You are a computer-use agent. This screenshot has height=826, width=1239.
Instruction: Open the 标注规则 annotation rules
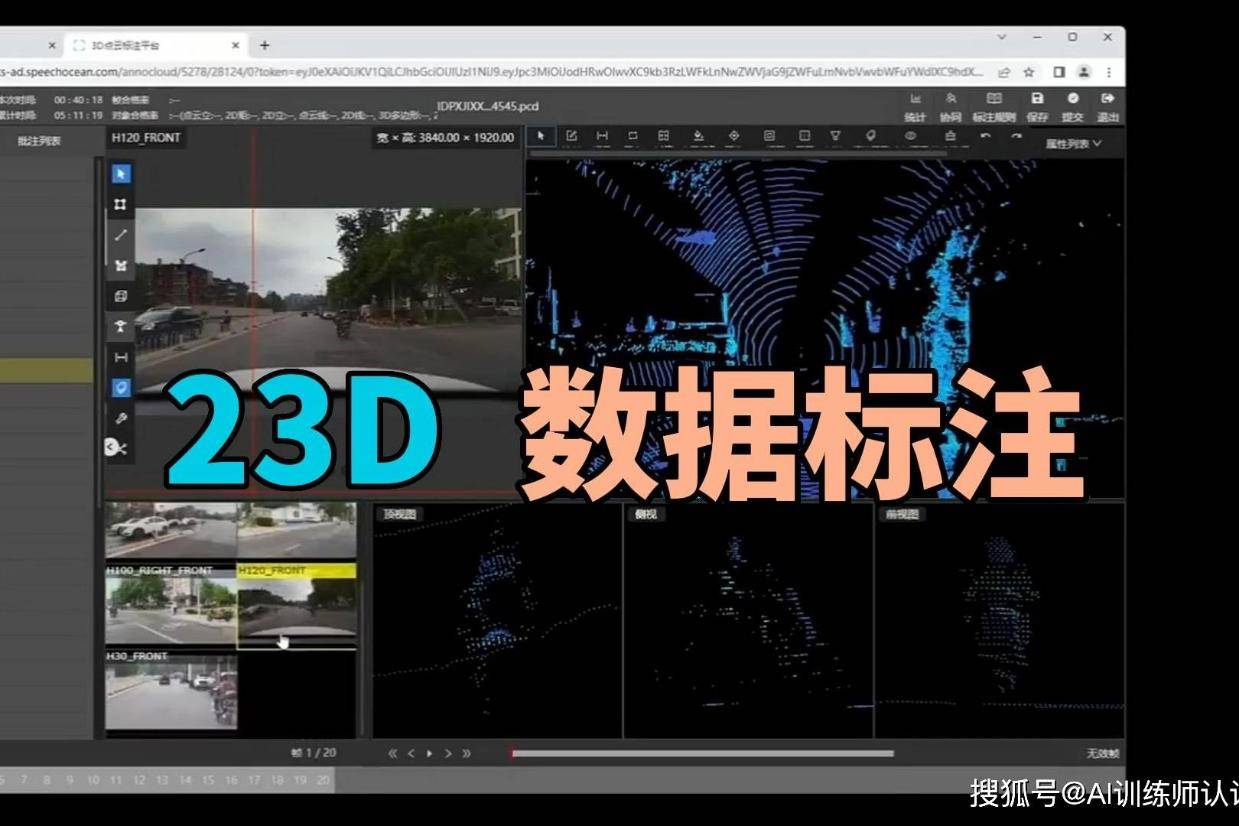pos(994,107)
